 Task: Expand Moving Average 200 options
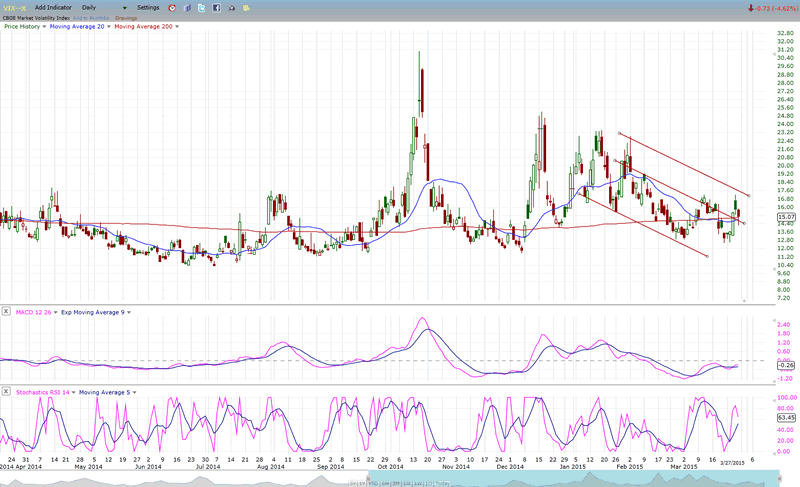[177, 27]
